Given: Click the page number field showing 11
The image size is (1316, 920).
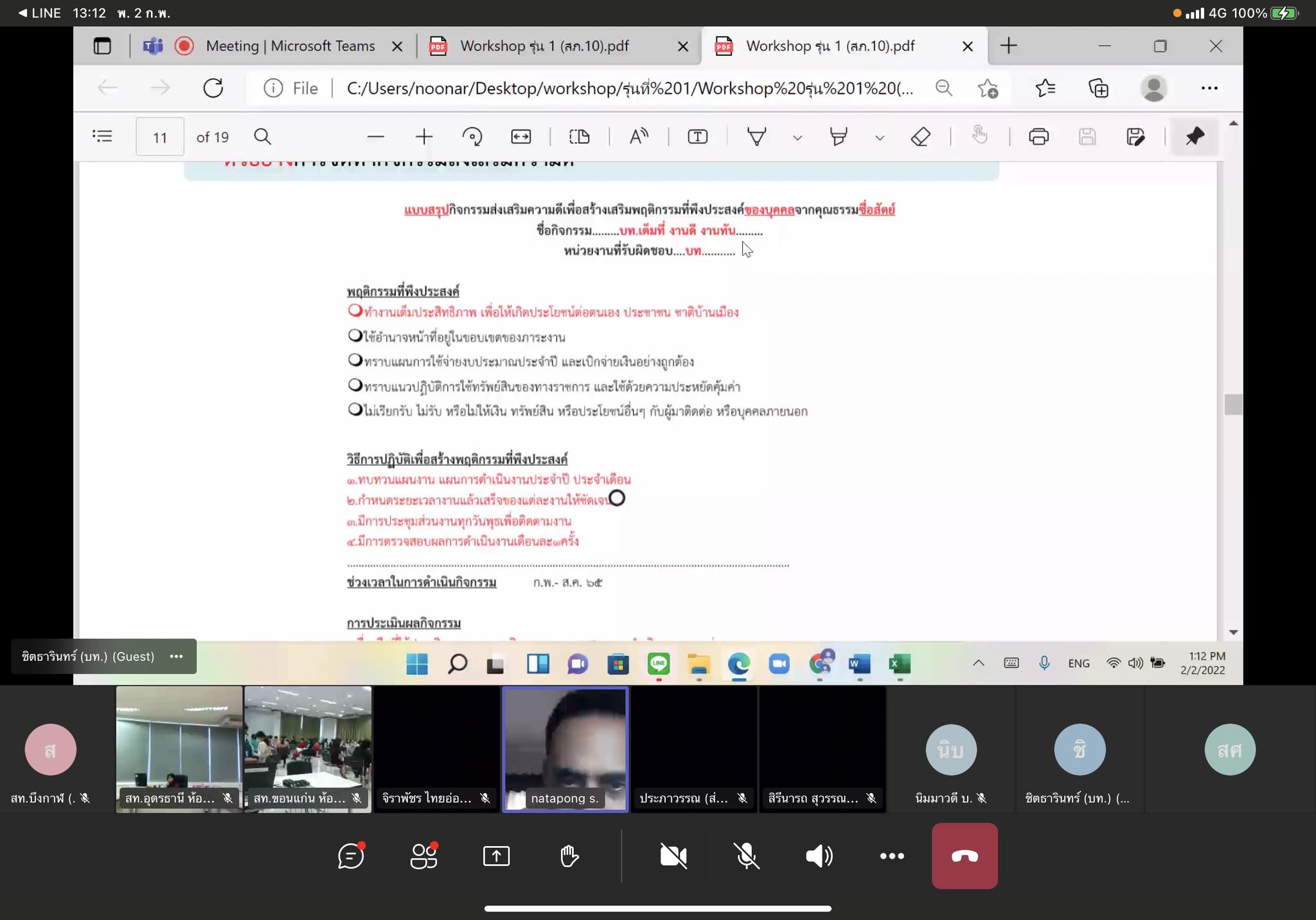Looking at the screenshot, I should pos(160,137).
